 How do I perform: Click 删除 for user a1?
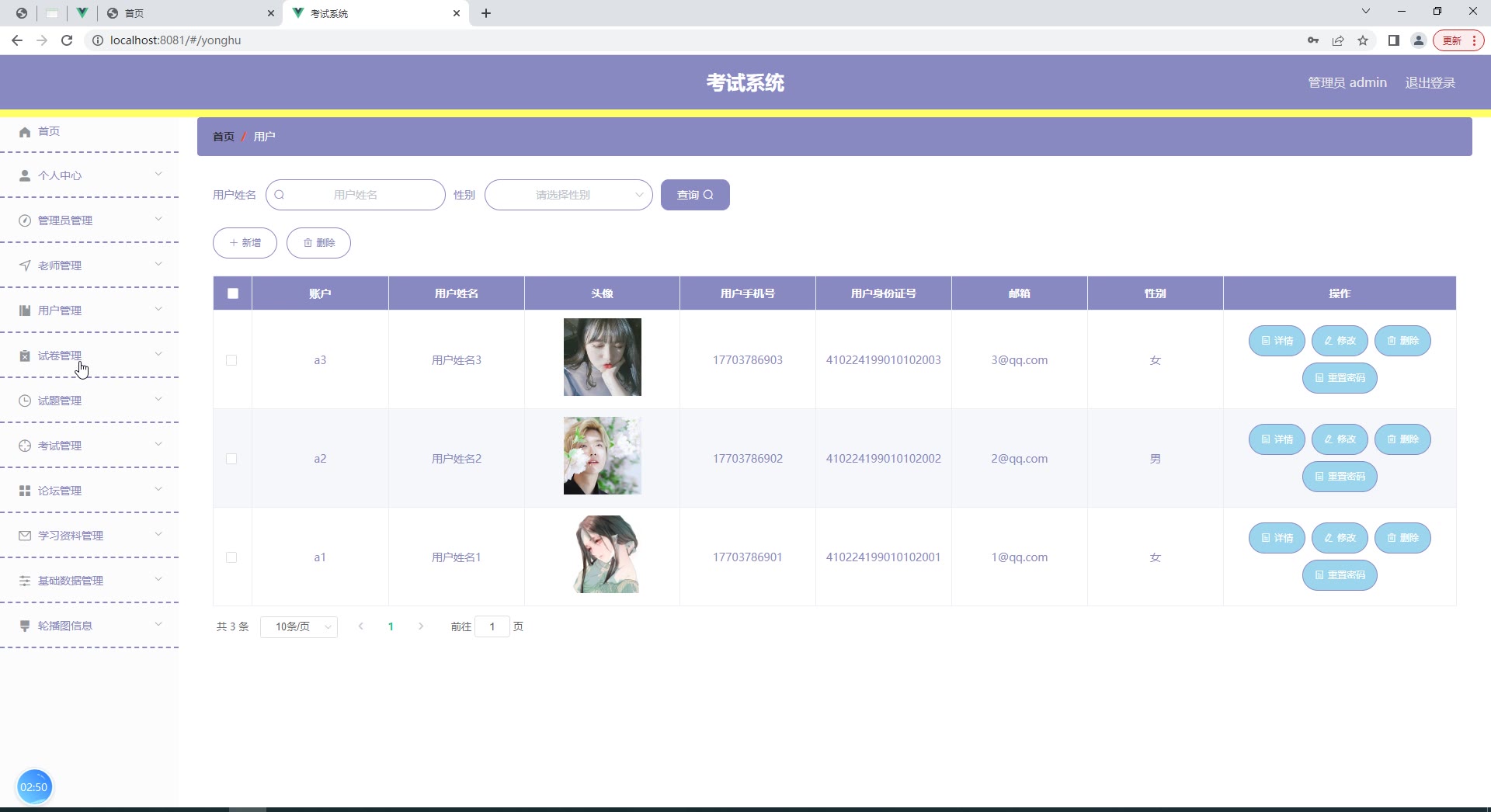pyautogui.click(x=1402, y=538)
